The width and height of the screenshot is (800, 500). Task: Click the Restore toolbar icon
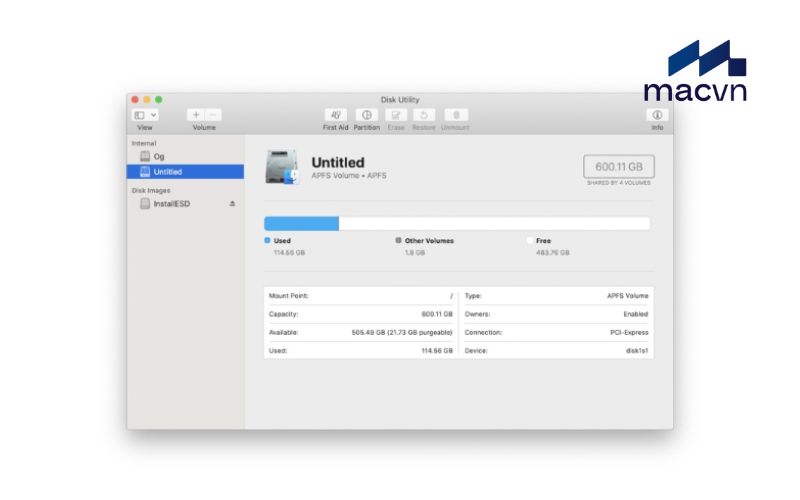click(424, 115)
